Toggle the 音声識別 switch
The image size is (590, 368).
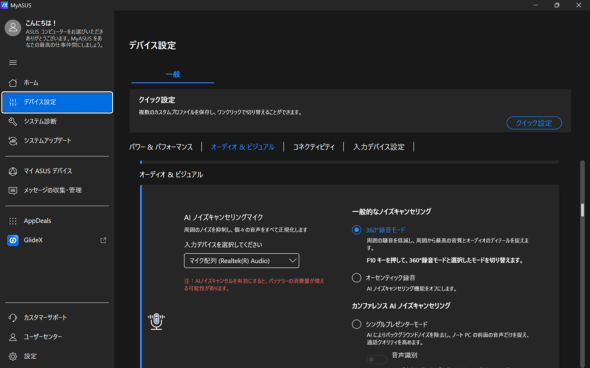coord(376,359)
